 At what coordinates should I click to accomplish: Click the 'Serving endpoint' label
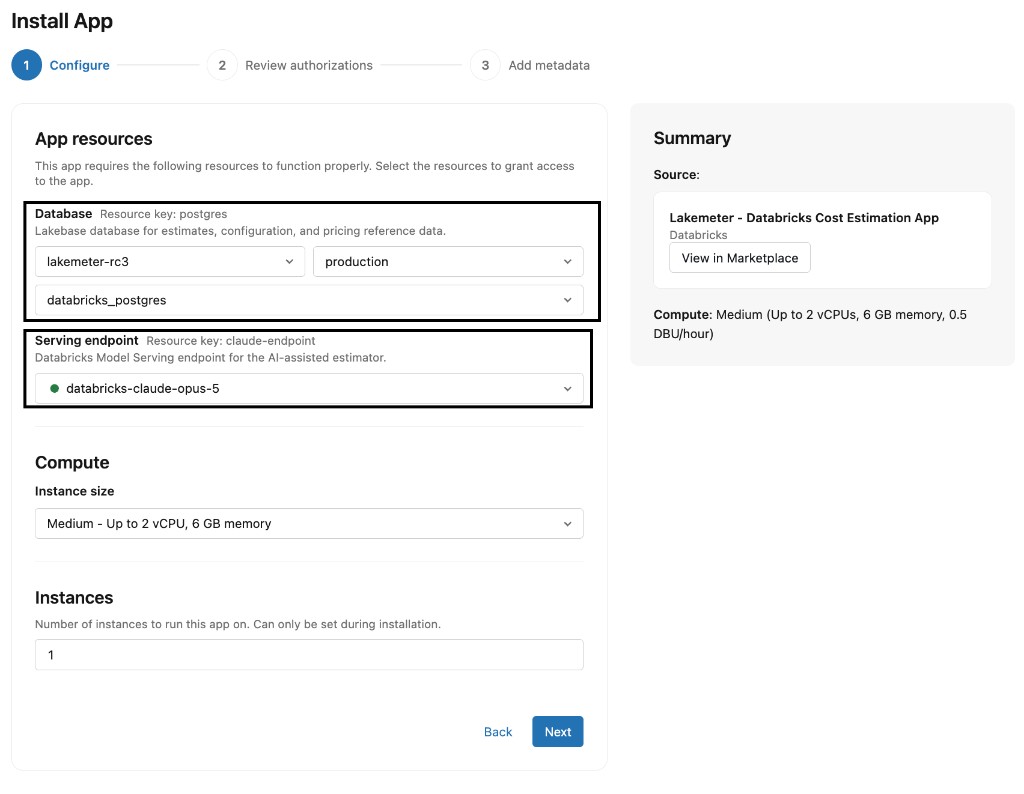(x=87, y=340)
